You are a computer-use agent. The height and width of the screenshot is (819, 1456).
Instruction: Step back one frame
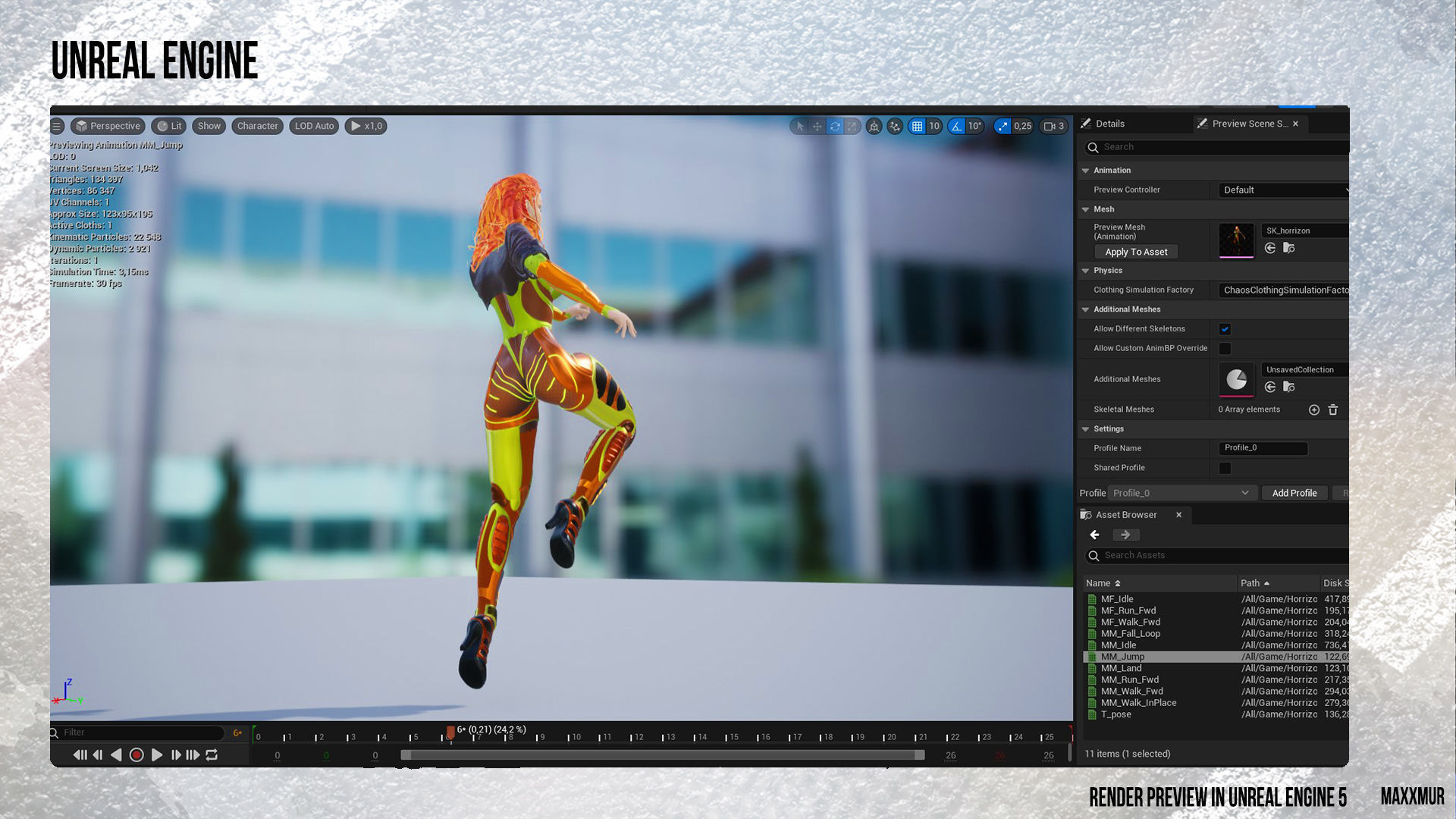pyautogui.click(x=98, y=755)
